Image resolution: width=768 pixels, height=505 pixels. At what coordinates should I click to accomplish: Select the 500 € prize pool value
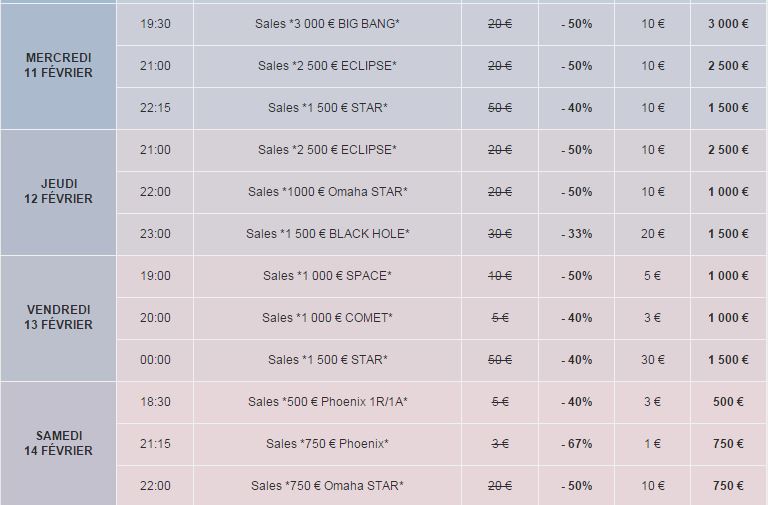point(728,402)
